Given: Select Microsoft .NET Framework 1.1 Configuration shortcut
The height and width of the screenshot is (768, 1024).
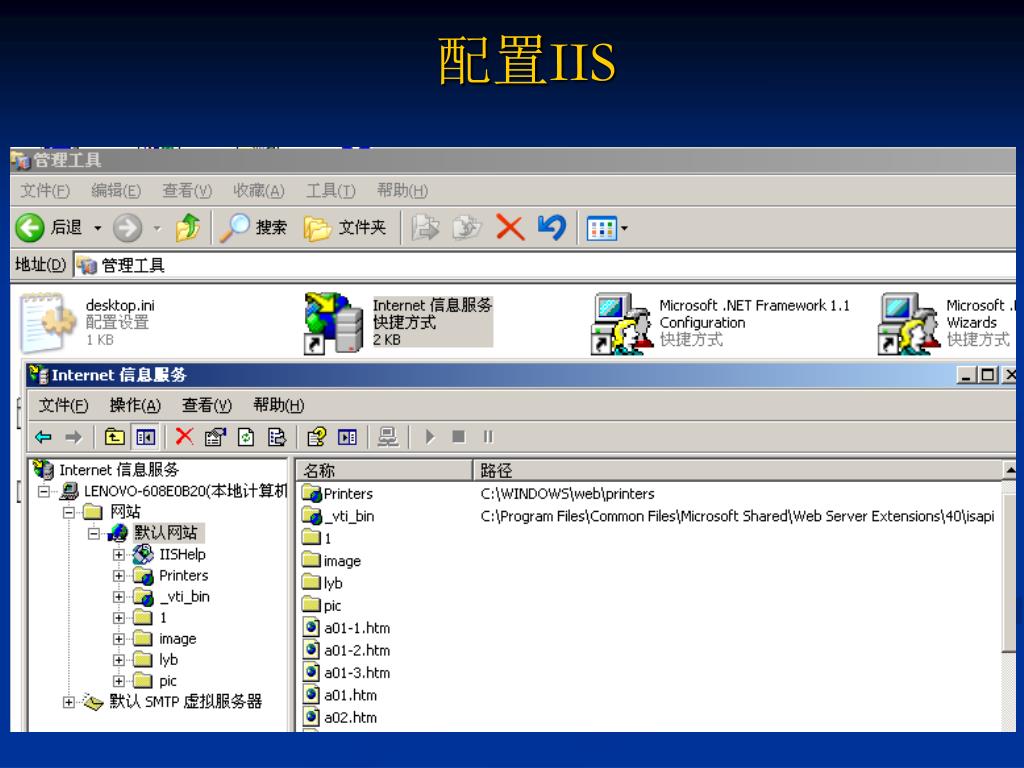Looking at the screenshot, I should (x=721, y=323).
